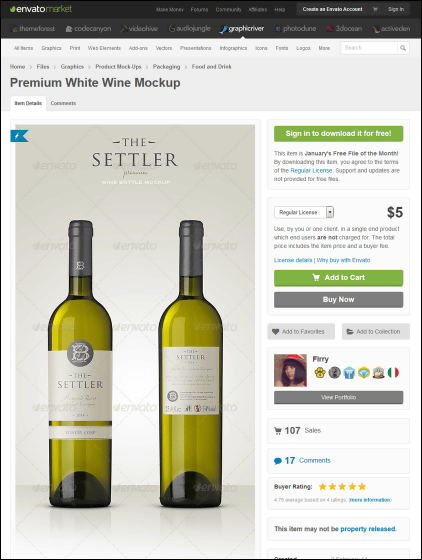Open the shopping cart icon in header
The width and height of the screenshot is (422, 560).
tap(375, 9)
